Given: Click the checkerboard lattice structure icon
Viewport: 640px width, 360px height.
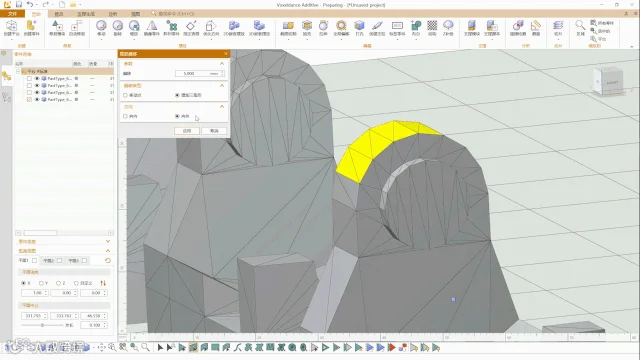Looking at the screenshot, I should click(x=432, y=28).
